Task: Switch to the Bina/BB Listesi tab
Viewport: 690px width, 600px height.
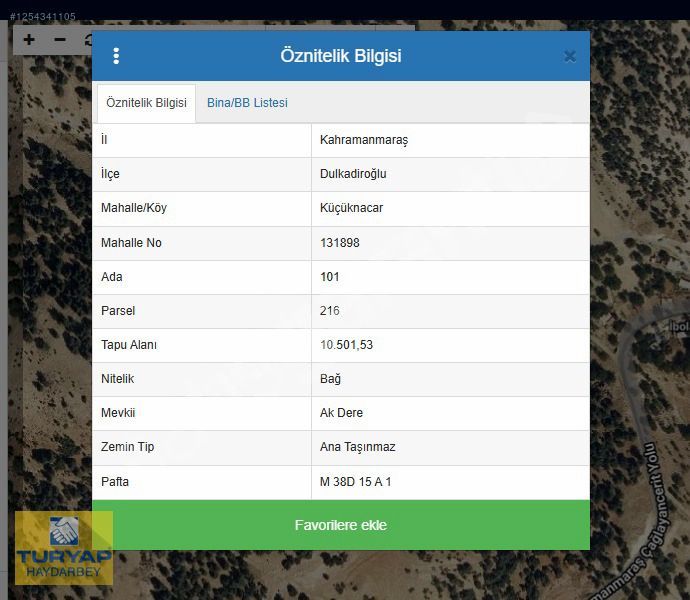Action: tap(247, 103)
